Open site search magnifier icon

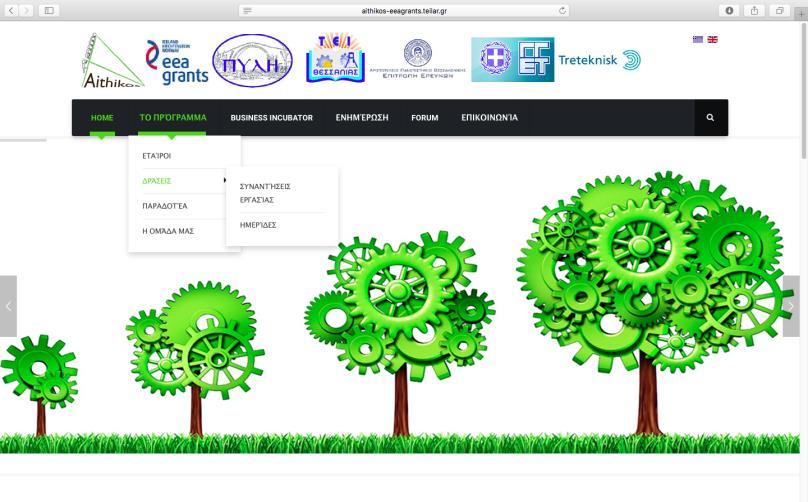pyautogui.click(x=711, y=118)
